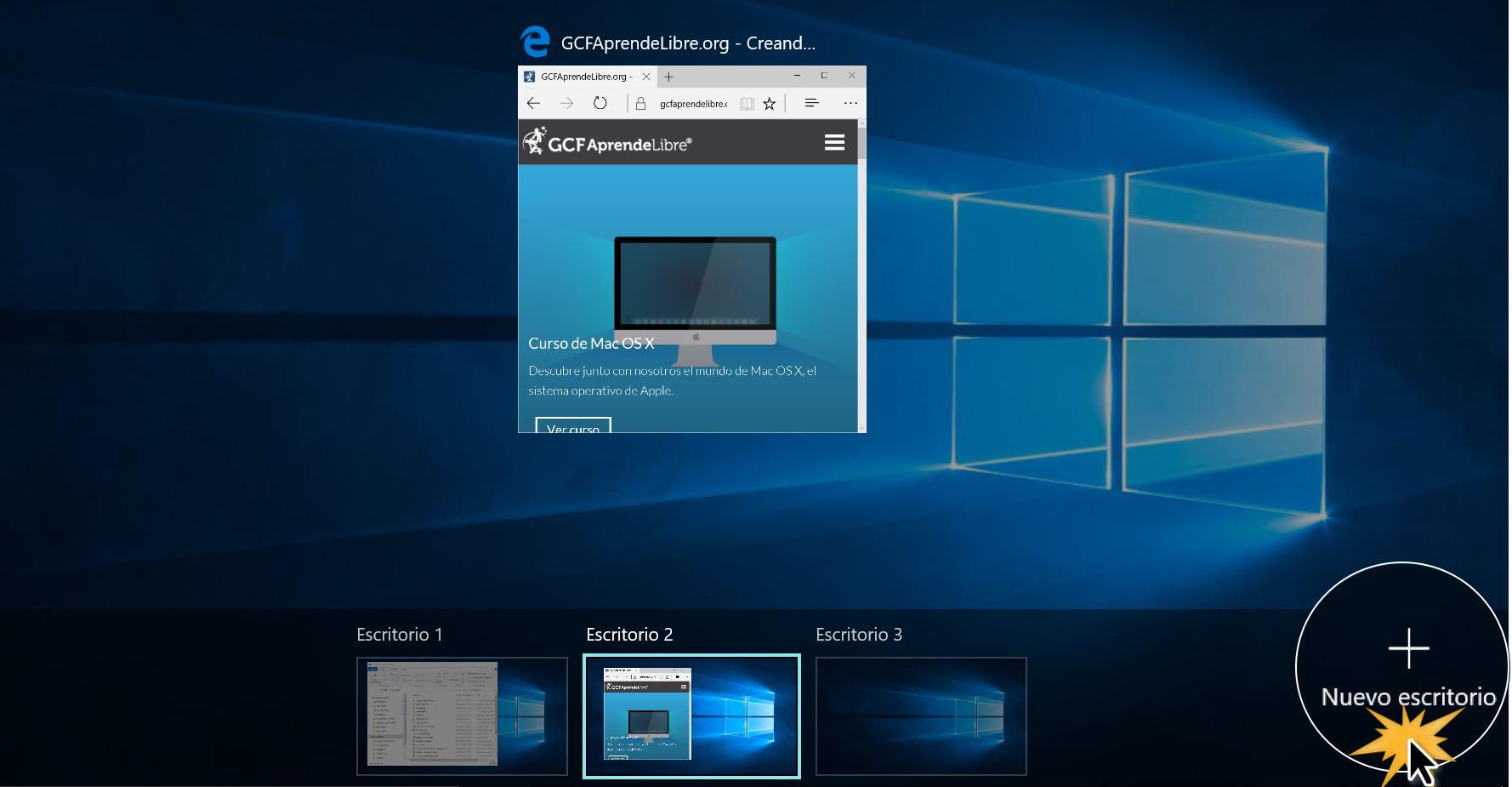This screenshot has height=787, width=1512.
Task: Close the GCFAprendeLibre.org tab
Action: (x=646, y=77)
